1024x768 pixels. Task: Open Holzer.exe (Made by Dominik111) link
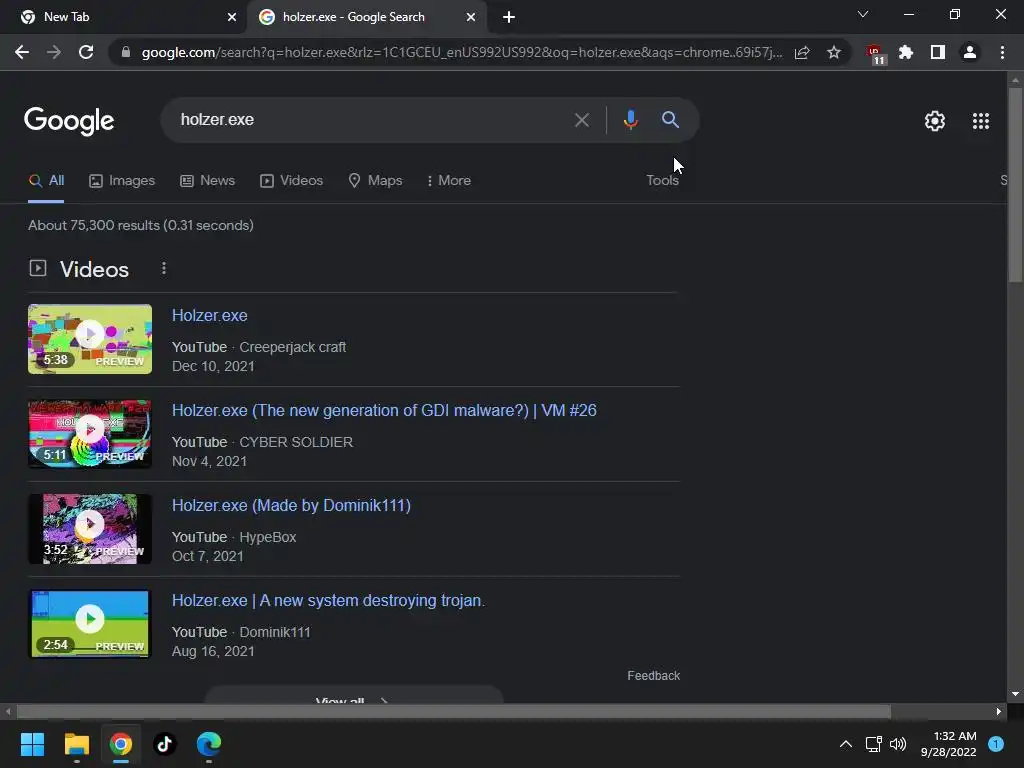click(x=291, y=505)
